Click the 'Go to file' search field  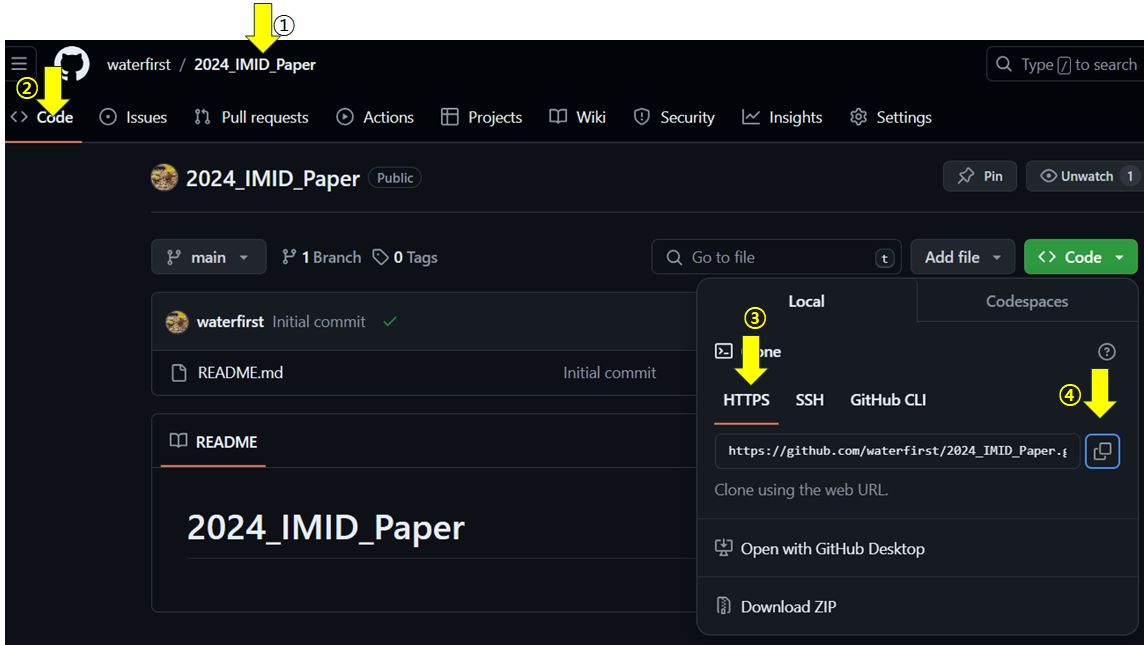point(776,258)
